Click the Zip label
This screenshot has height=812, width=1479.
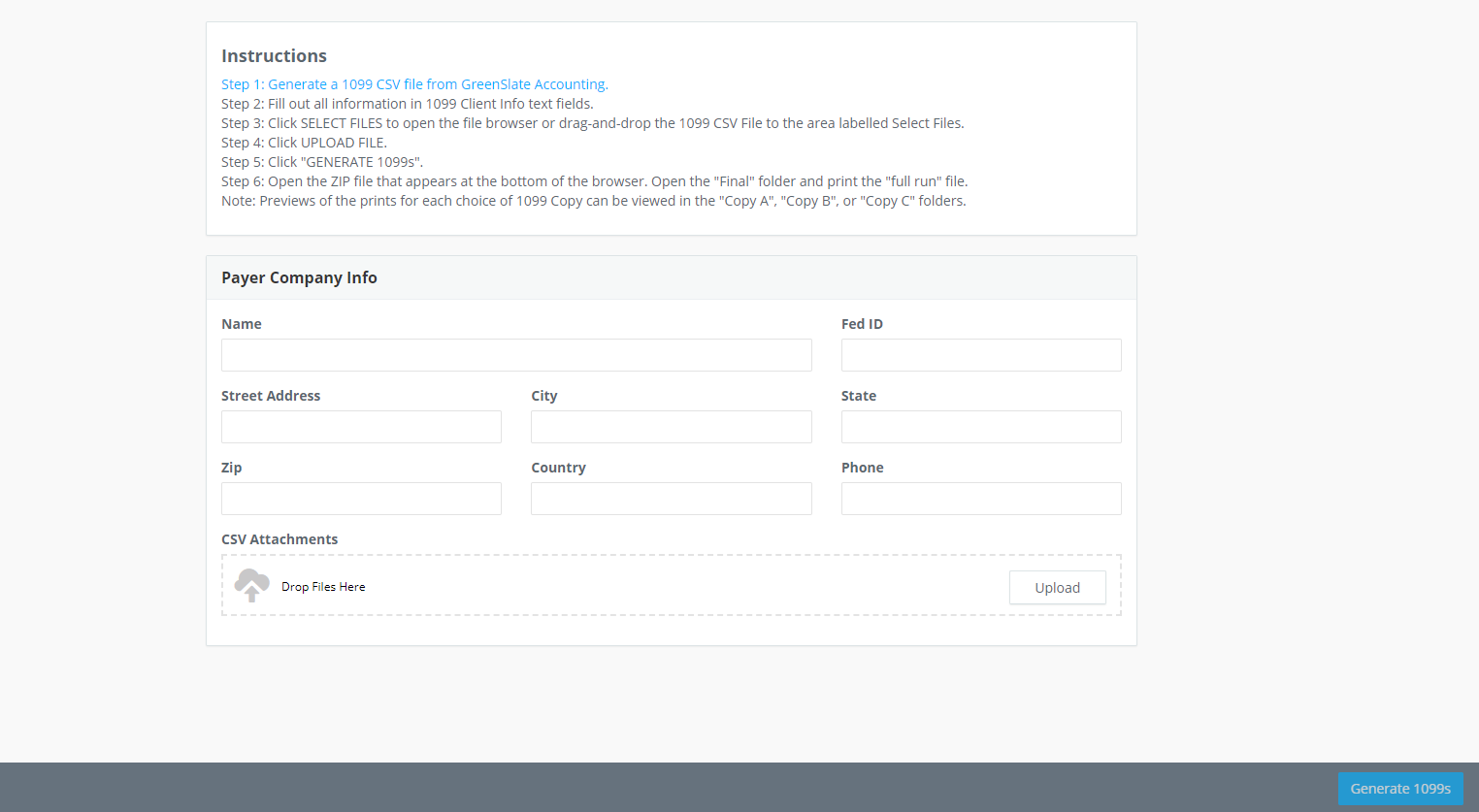(x=232, y=468)
